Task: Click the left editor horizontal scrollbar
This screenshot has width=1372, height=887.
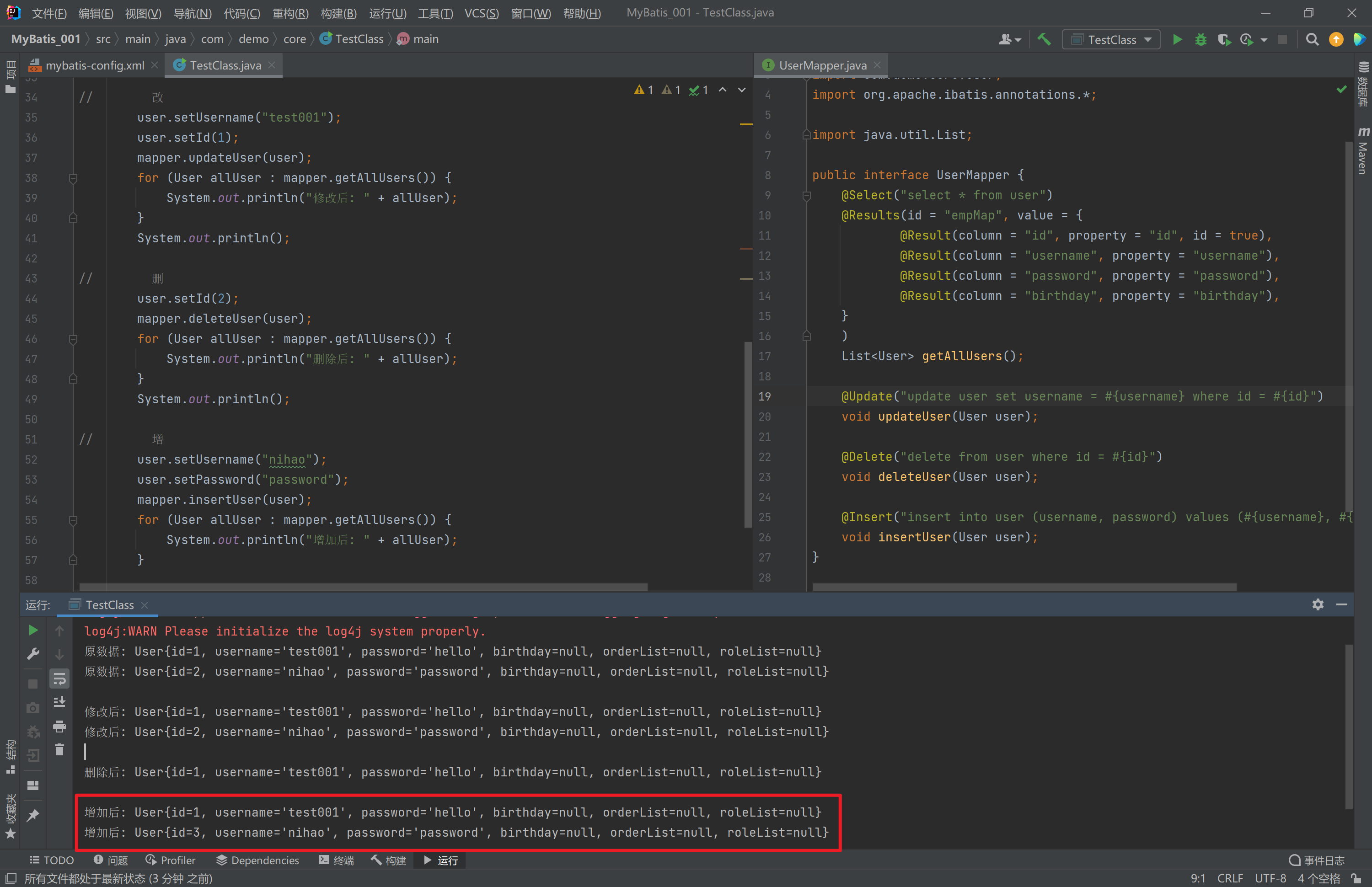Action: coord(363,586)
